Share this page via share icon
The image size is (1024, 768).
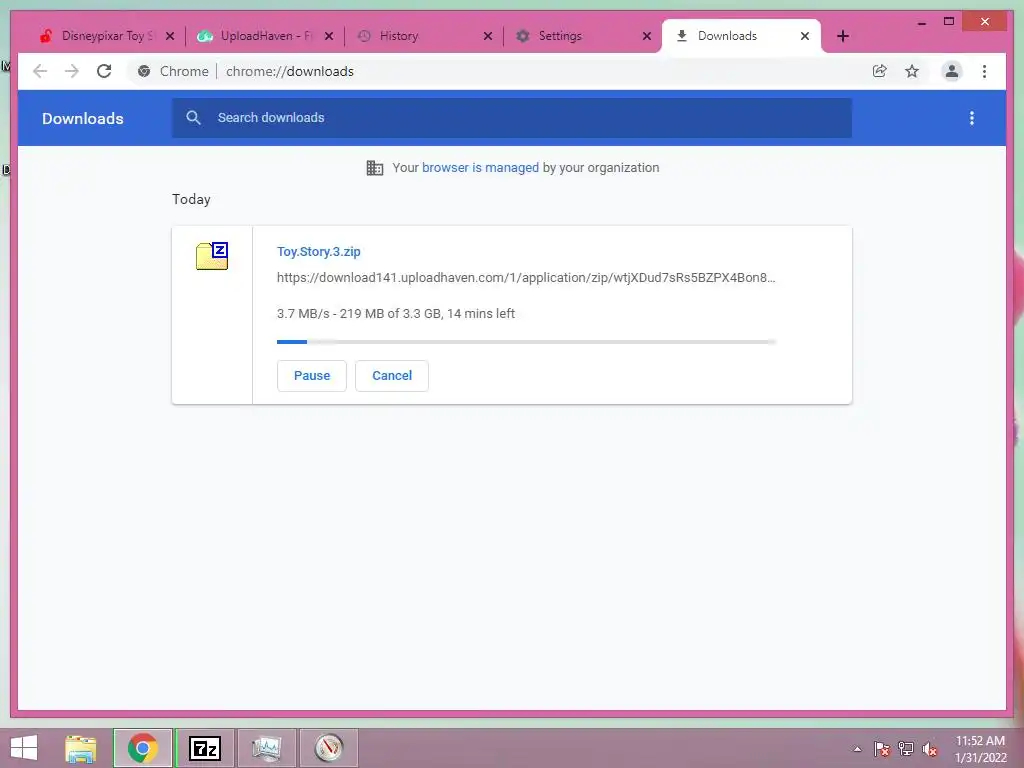(x=880, y=71)
